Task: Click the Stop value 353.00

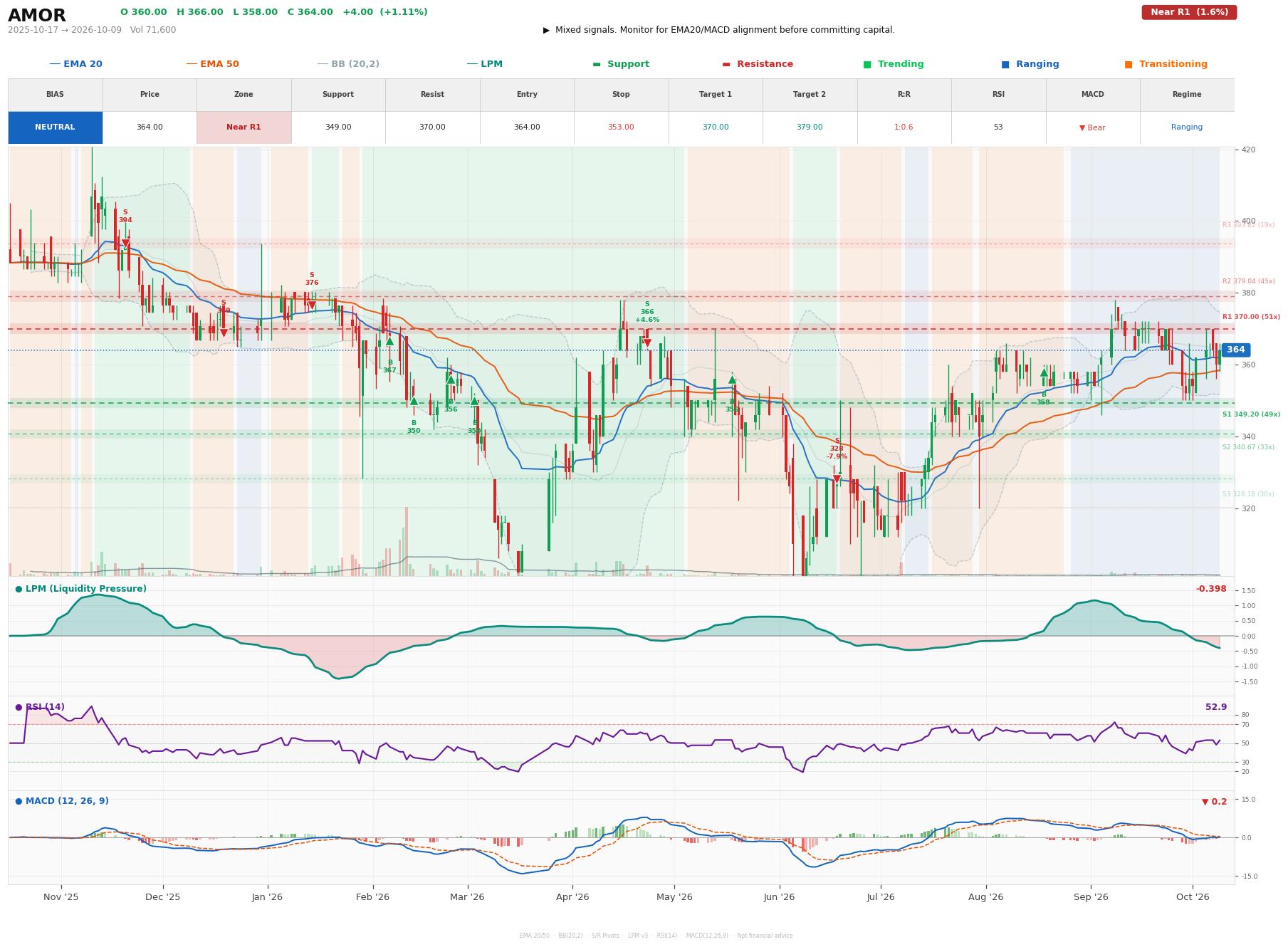Action: [x=621, y=127]
